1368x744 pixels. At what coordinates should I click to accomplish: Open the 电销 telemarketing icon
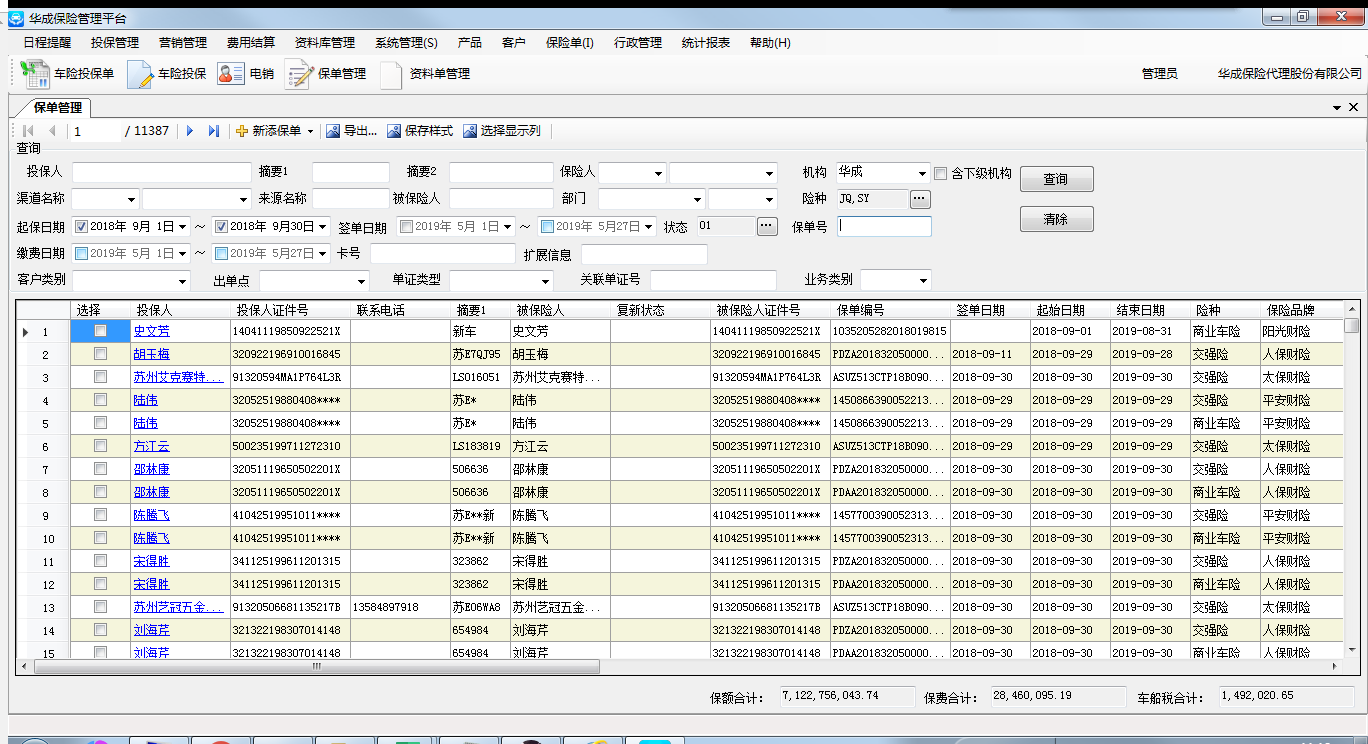(231, 74)
